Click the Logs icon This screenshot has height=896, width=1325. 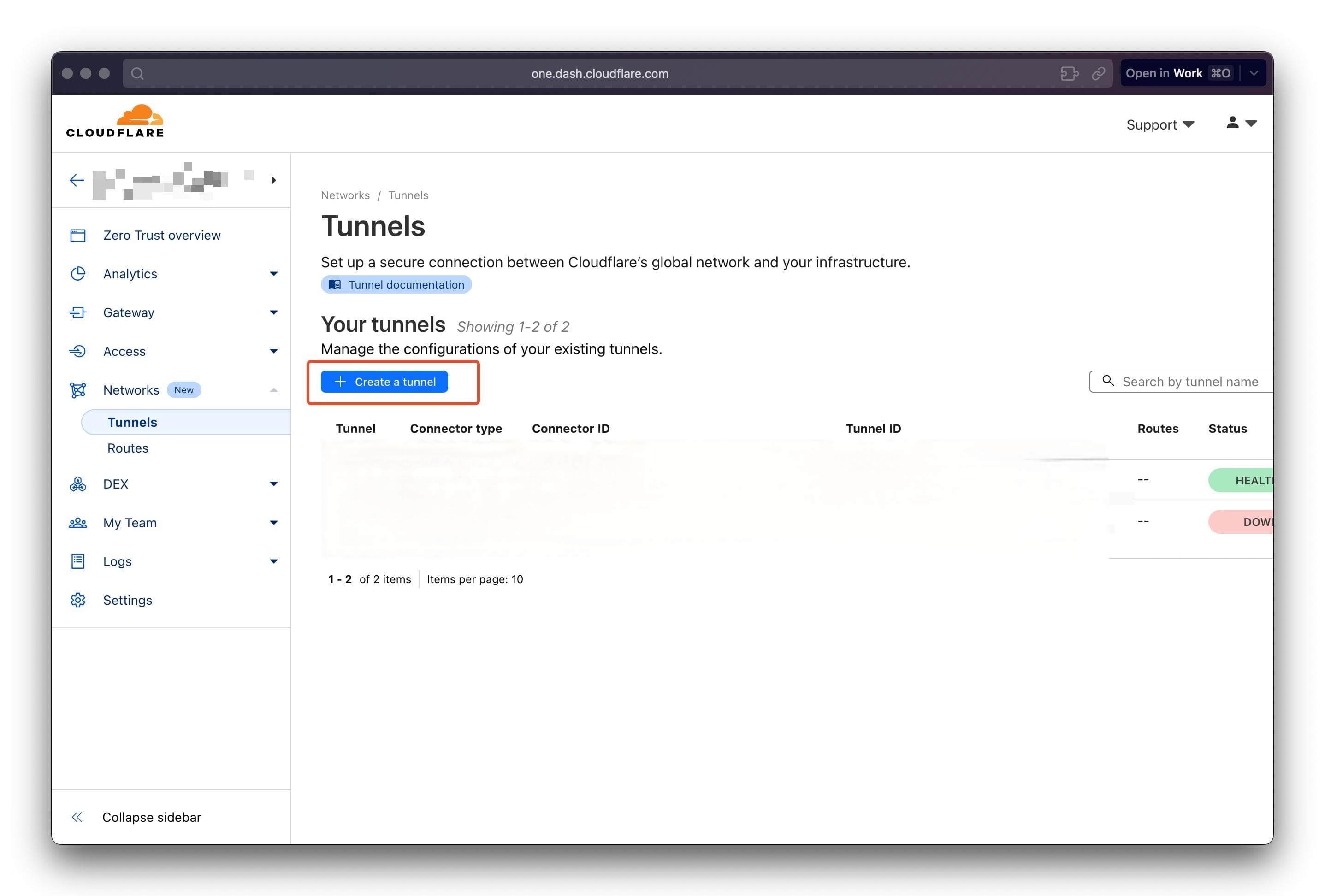78,562
